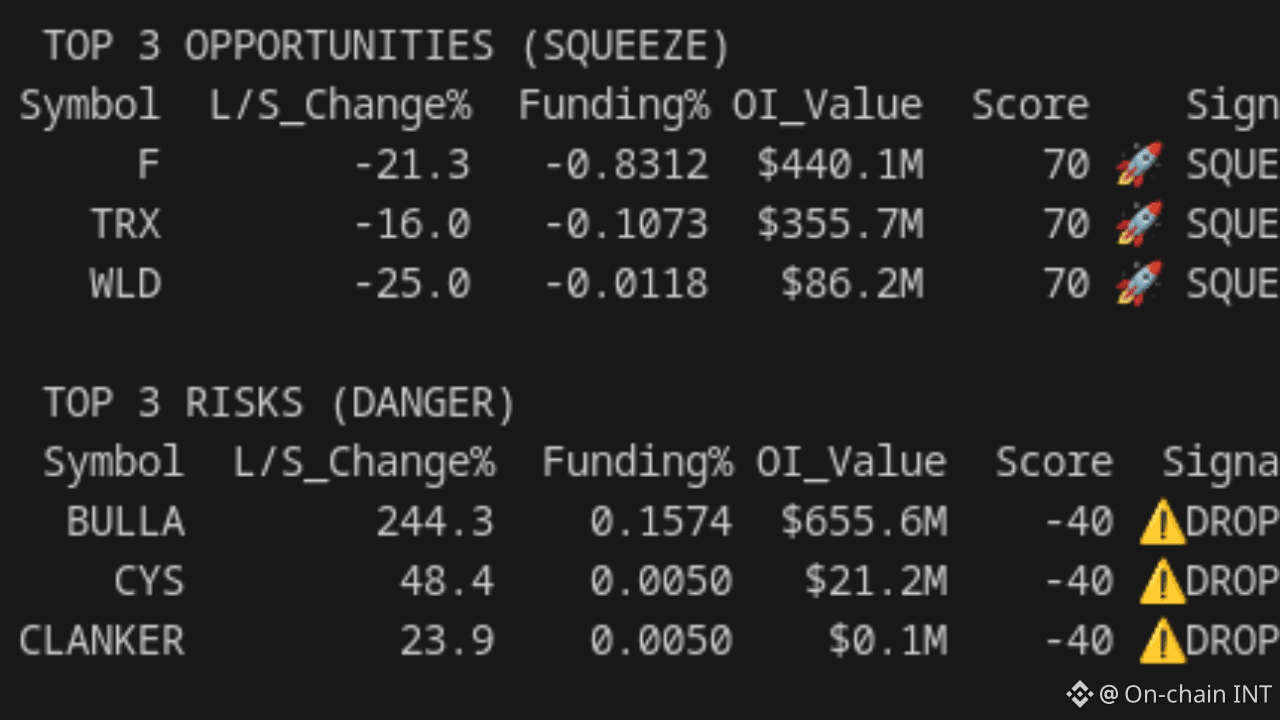Click the TOP 3 RISKS (DANGER) heading
The height and width of the screenshot is (720, 1280).
[x=279, y=403]
